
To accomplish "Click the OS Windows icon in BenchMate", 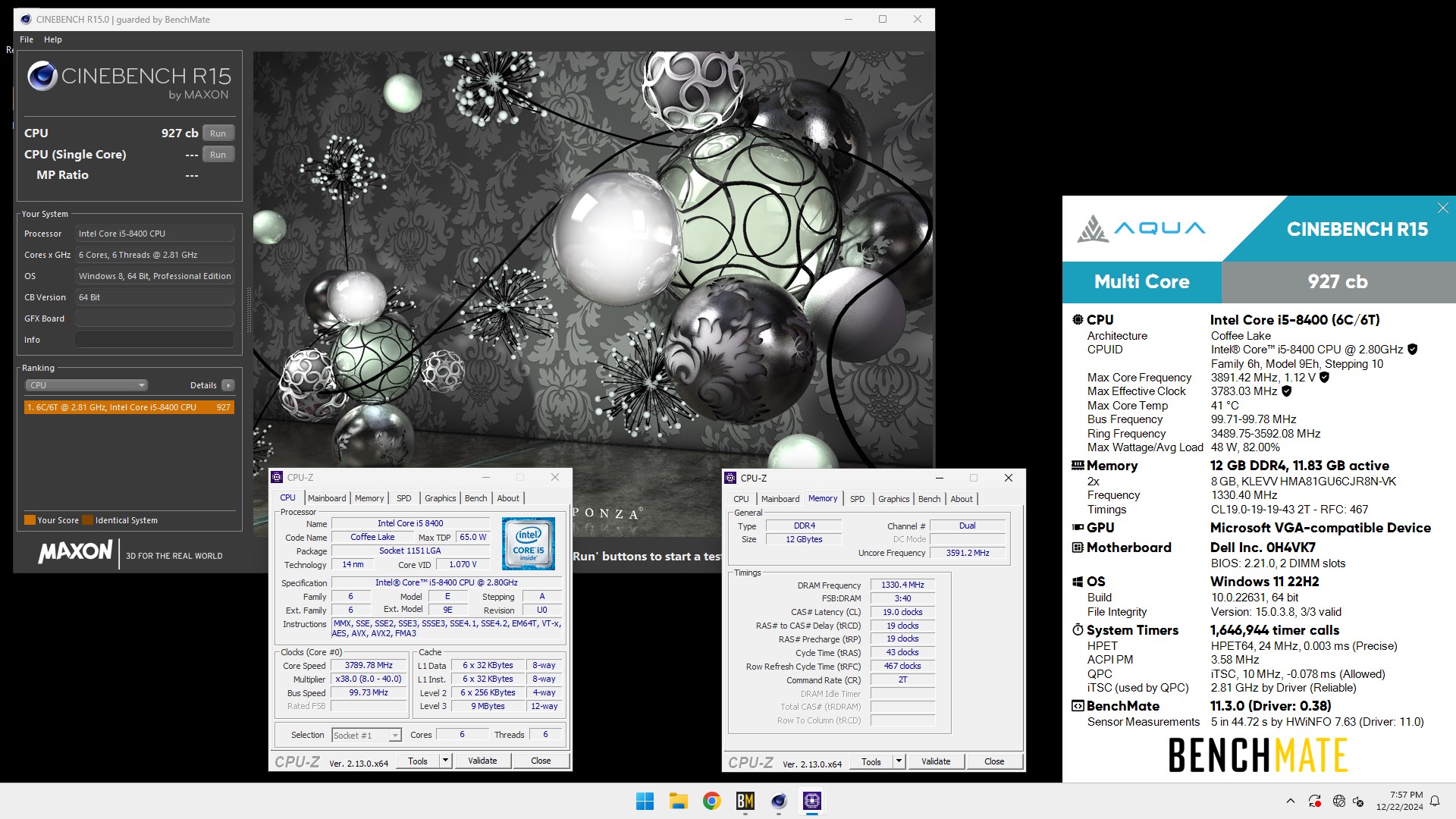I will click(1078, 582).
